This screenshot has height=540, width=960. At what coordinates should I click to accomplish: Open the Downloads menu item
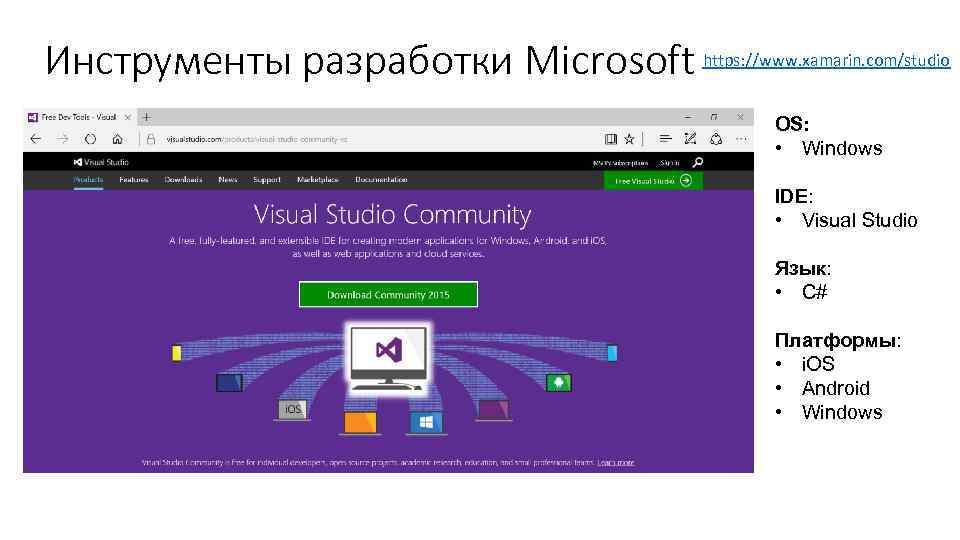coord(183,179)
